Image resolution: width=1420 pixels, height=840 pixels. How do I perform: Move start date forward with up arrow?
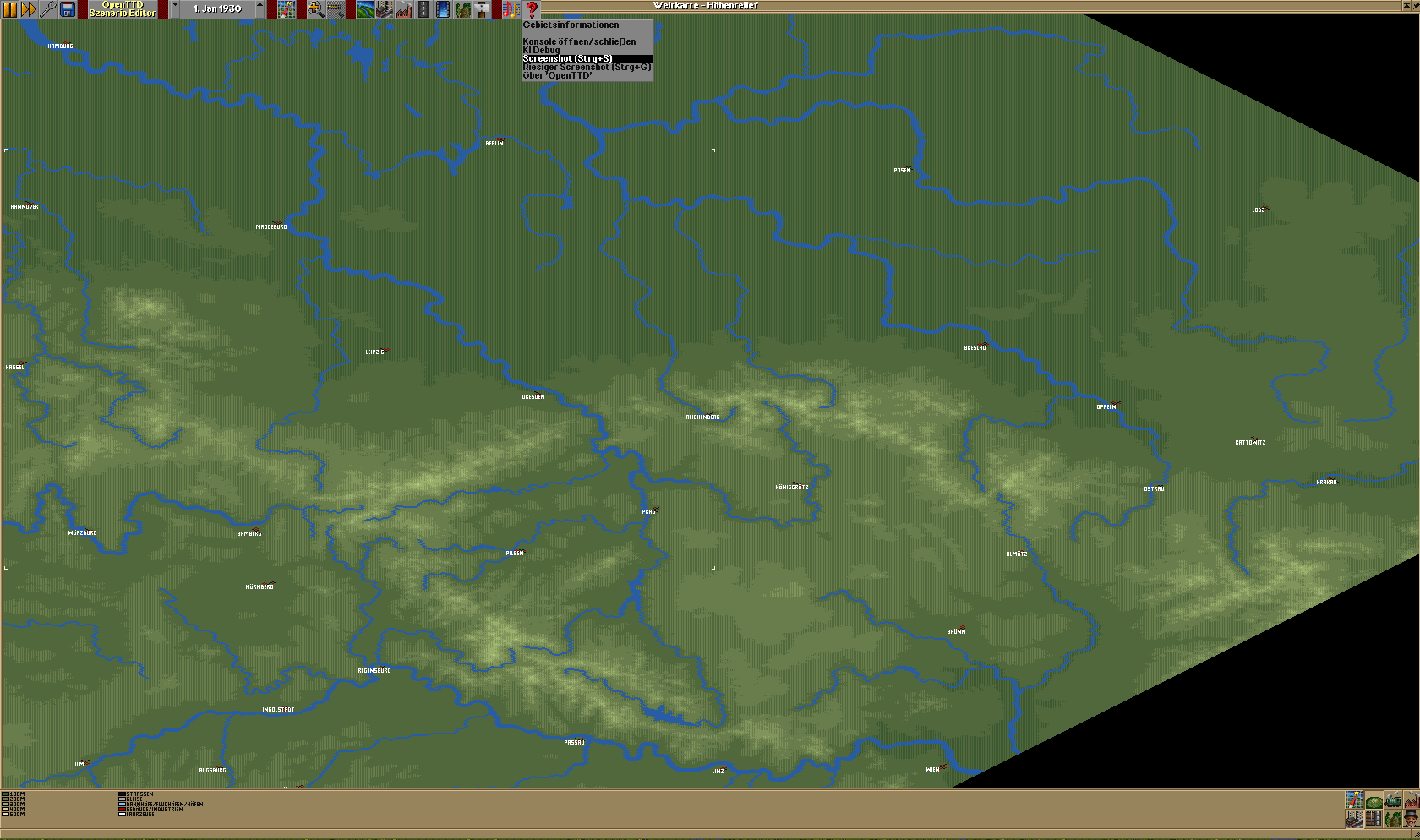259,8
